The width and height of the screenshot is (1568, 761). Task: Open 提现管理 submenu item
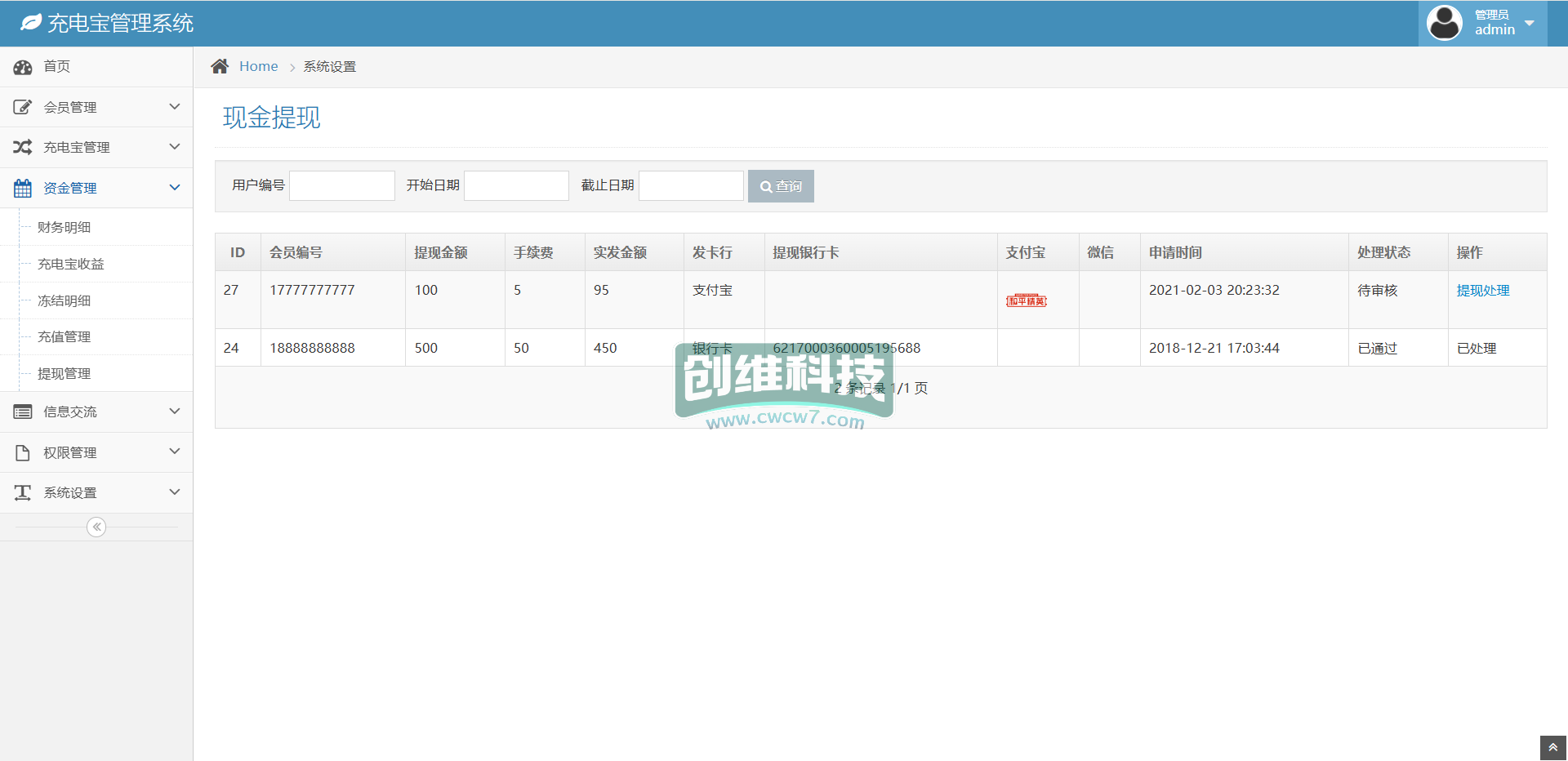(x=65, y=373)
